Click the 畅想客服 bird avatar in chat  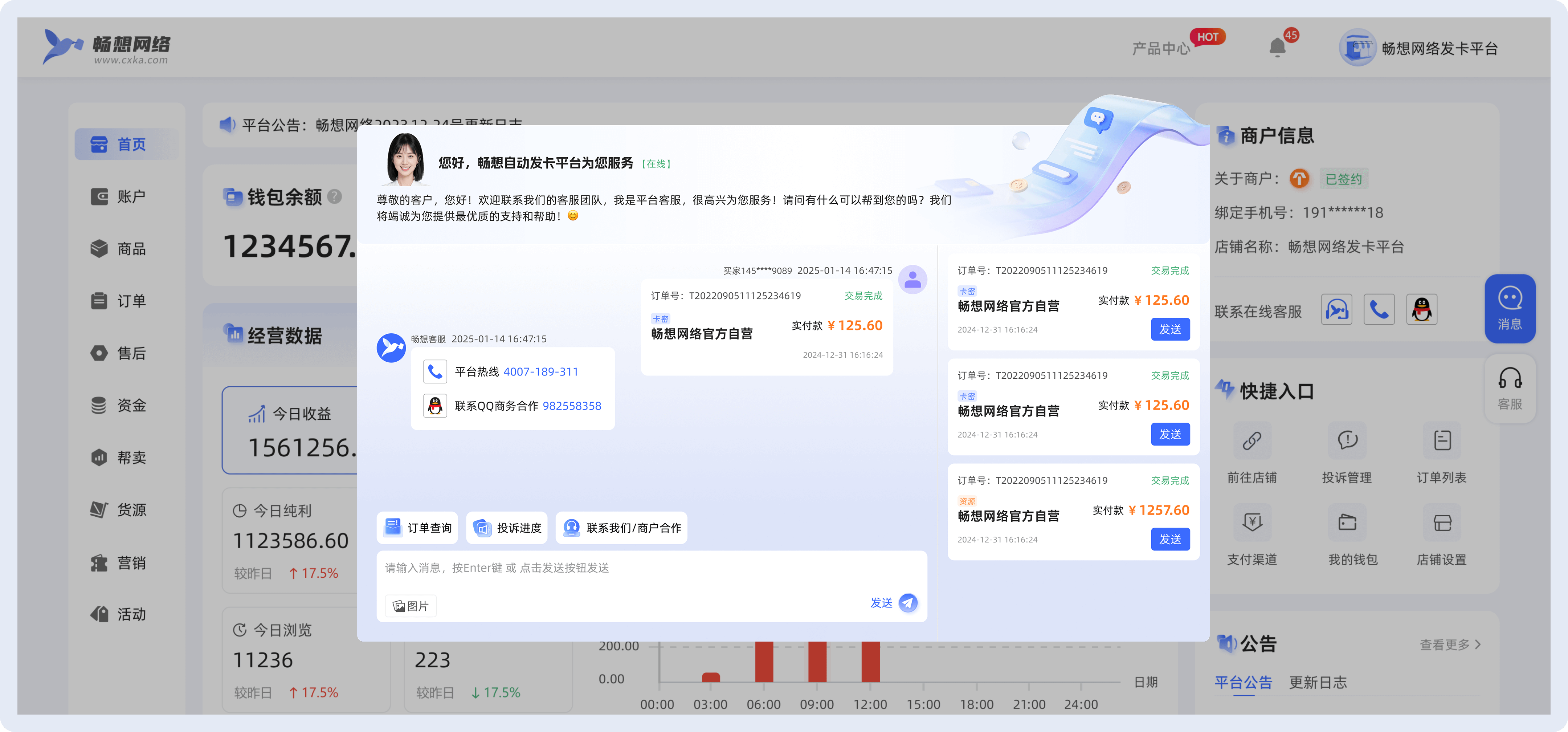[391, 348]
